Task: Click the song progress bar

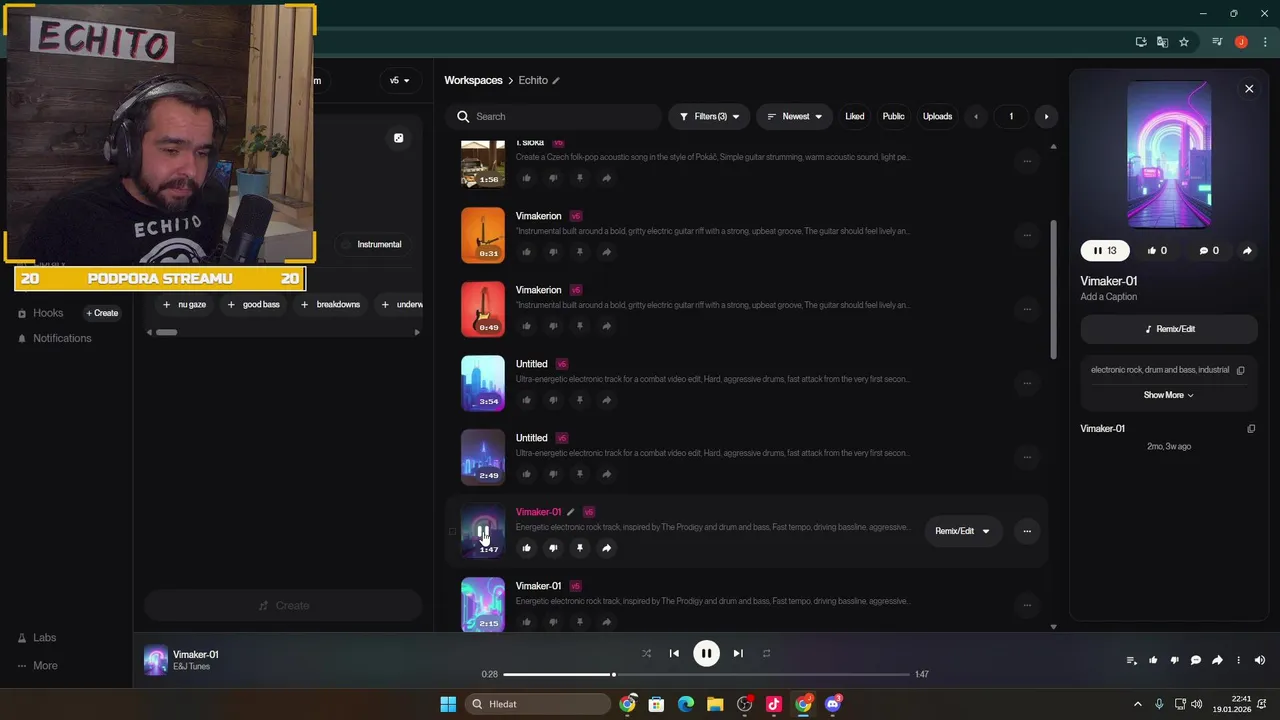Action: click(707, 674)
